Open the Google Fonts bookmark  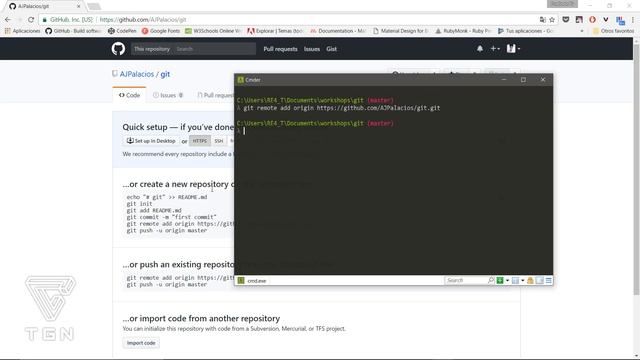(161, 31)
